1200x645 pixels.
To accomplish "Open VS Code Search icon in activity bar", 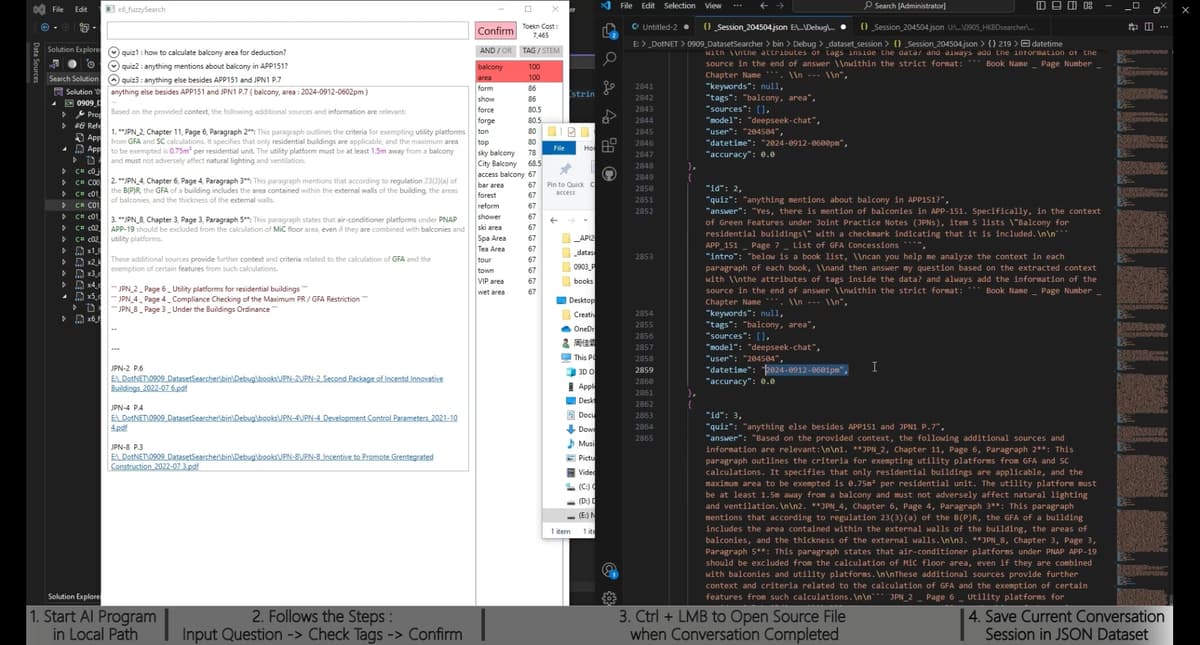I will point(610,59).
